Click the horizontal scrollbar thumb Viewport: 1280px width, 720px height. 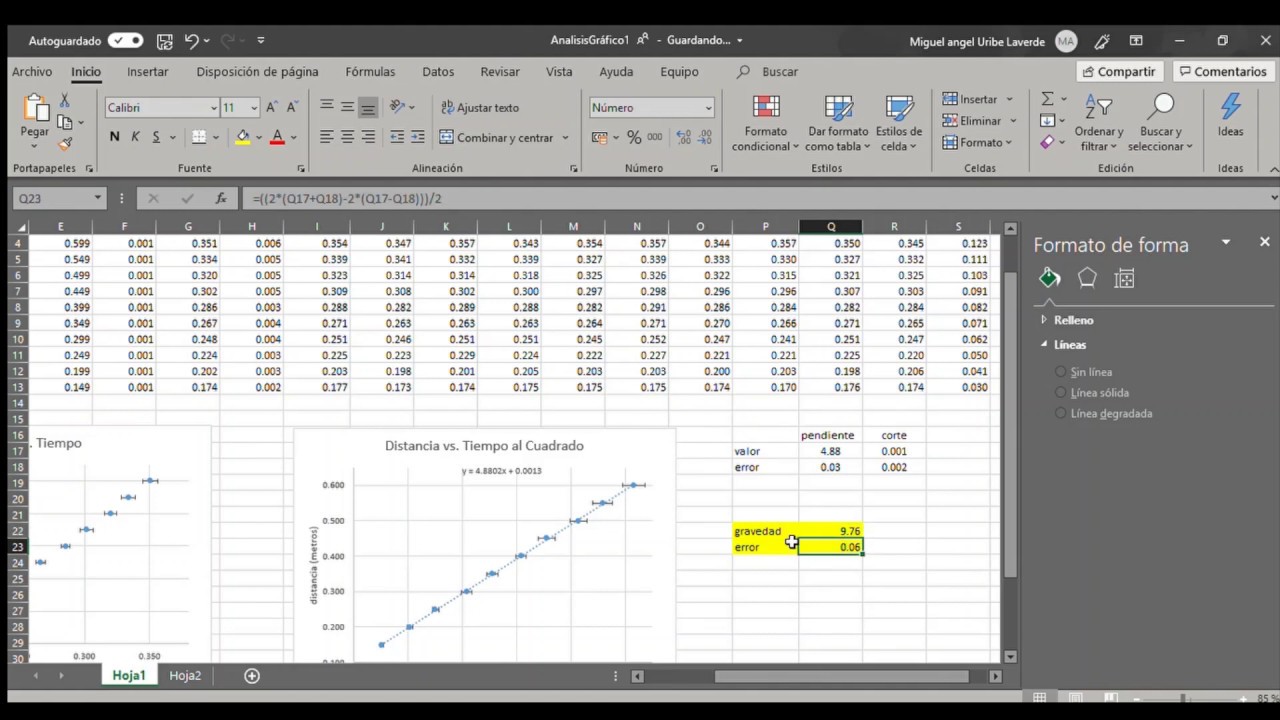[x=841, y=677]
